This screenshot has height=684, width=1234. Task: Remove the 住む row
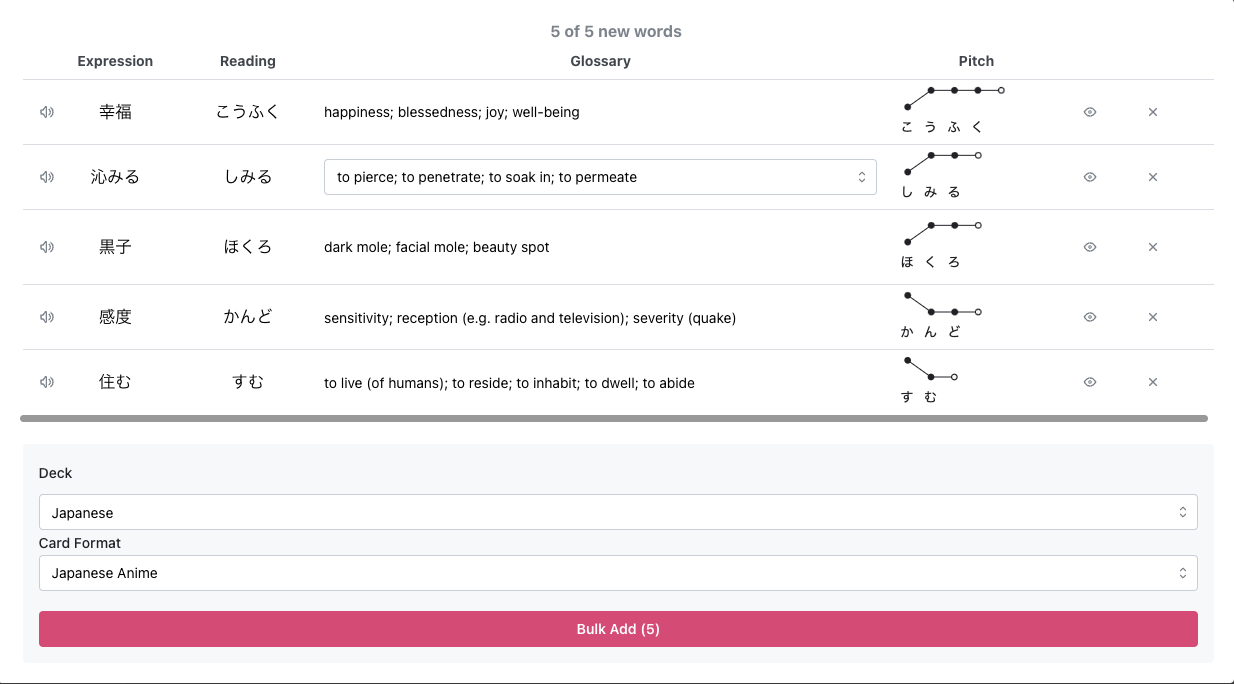1152,382
